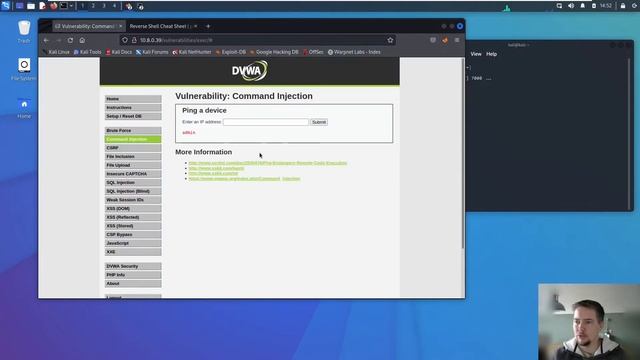The width and height of the screenshot is (640, 360).
Task: Click the Firefox URL address bar
Action: [257, 40]
